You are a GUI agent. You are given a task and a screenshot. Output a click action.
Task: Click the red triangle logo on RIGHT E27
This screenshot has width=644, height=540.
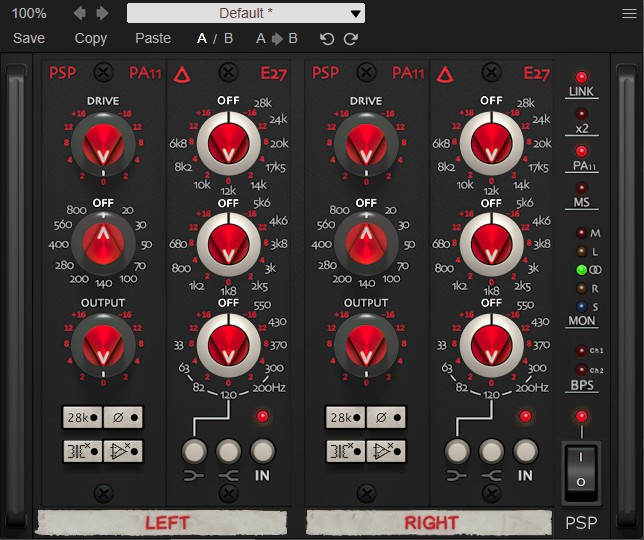click(445, 74)
